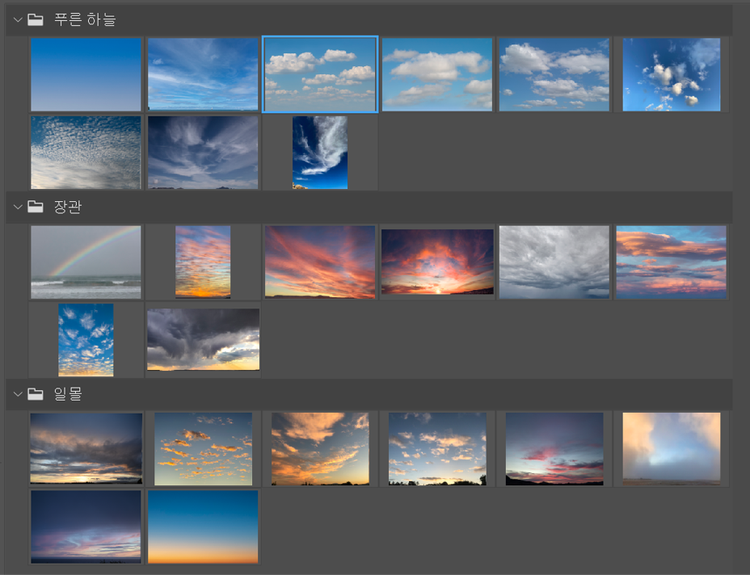Choose the portrait orange rippled sunset sky in 장관
This screenshot has height=575, width=750.
[x=203, y=262]
